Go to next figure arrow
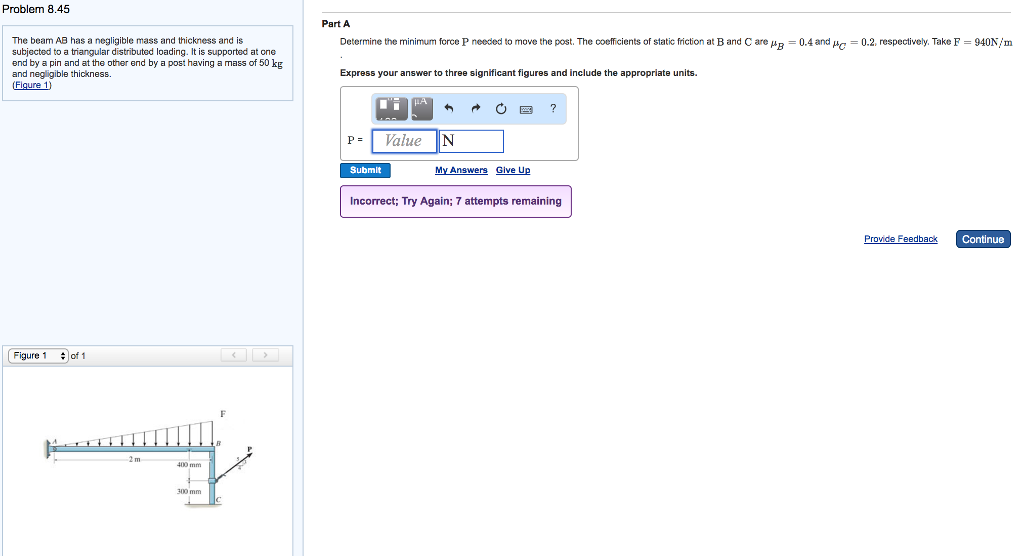The width and height of the screenshot is (1024, 556). point(265,355)
